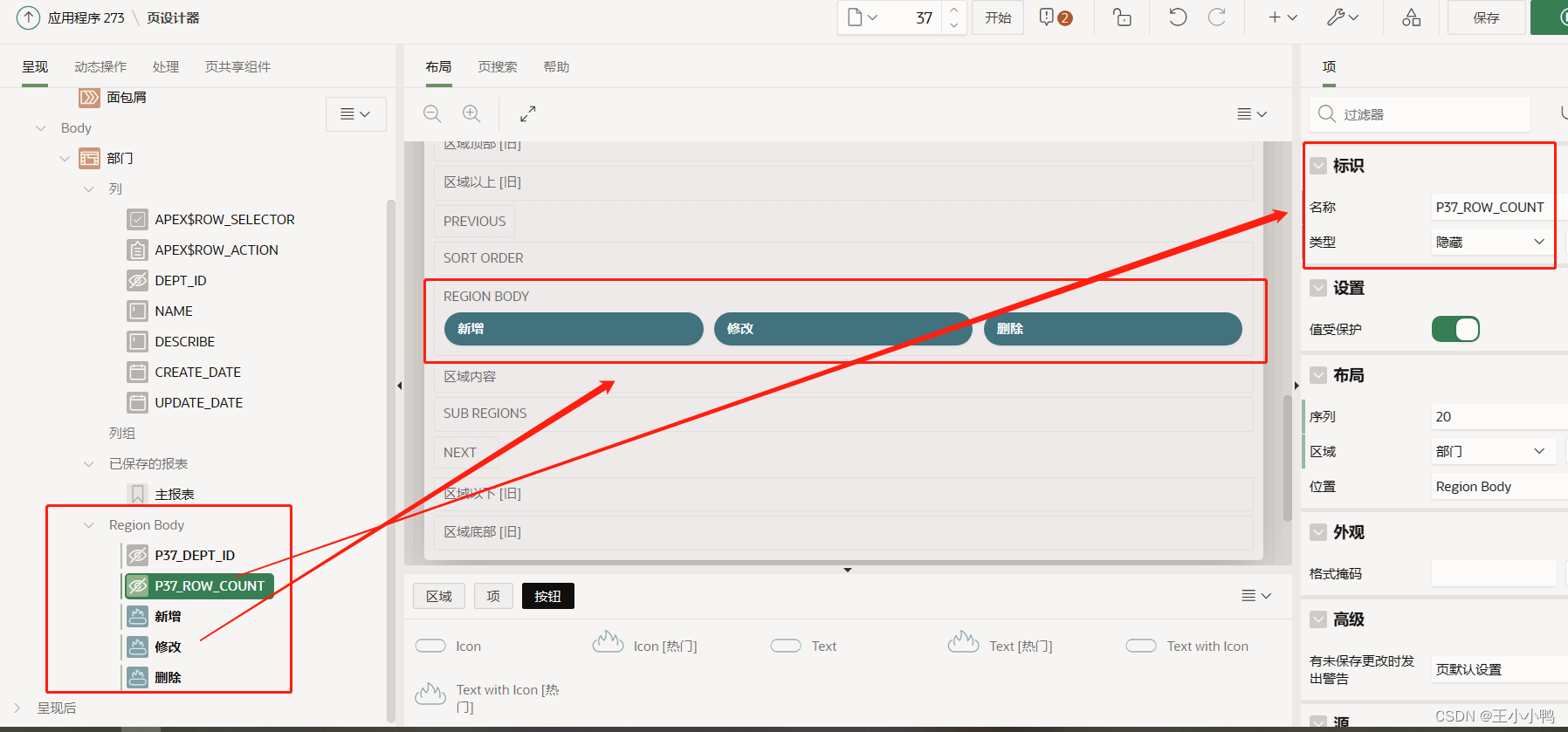Click the 新增 button in the layout
The image size is (1568, 732).
tap(574, 329)
